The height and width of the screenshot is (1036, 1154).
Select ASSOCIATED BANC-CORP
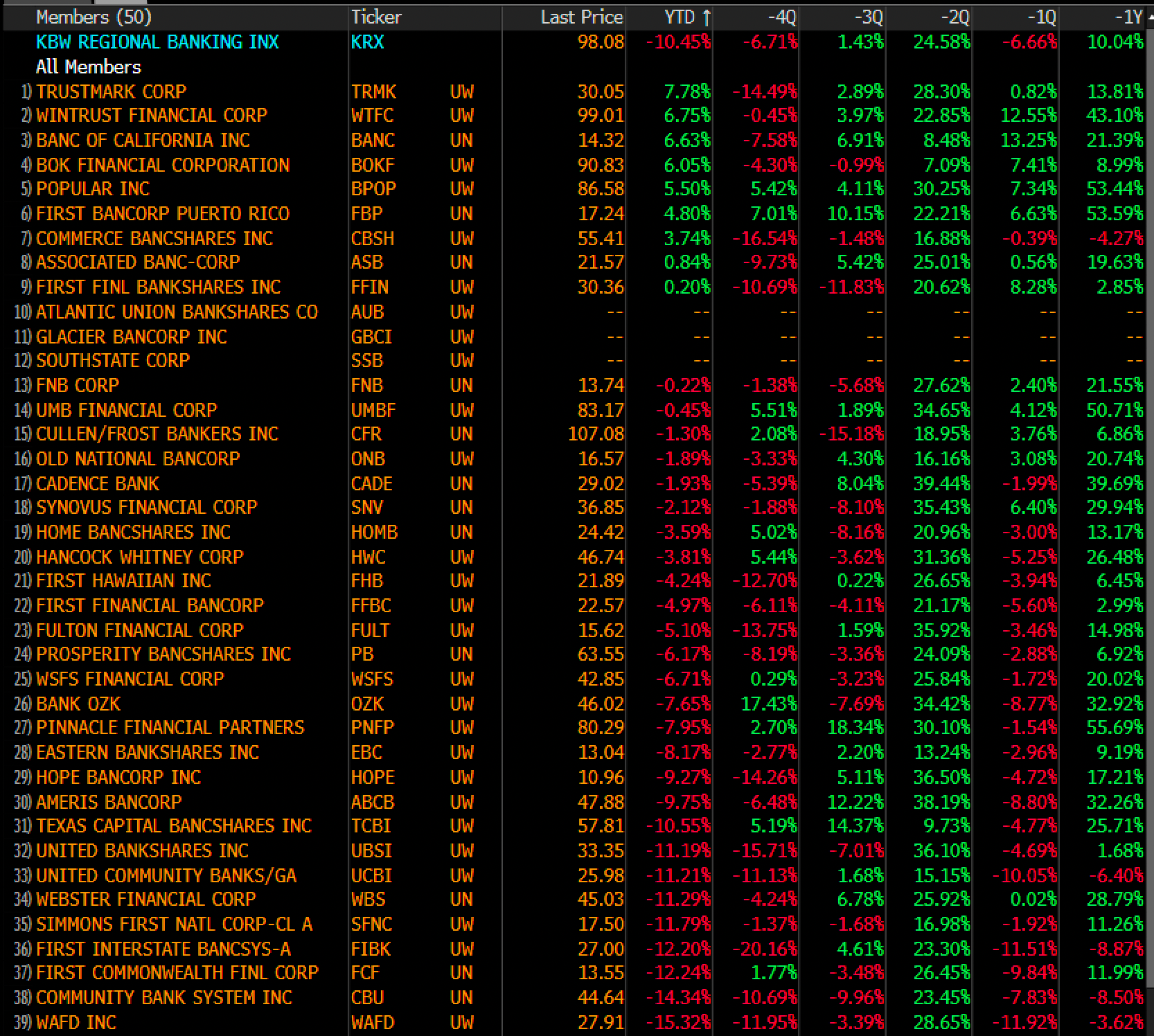[138, 262]
